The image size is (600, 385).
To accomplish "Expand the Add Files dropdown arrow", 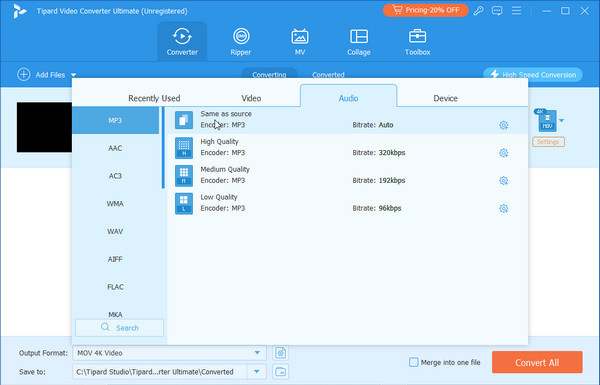I will (73, 75).
